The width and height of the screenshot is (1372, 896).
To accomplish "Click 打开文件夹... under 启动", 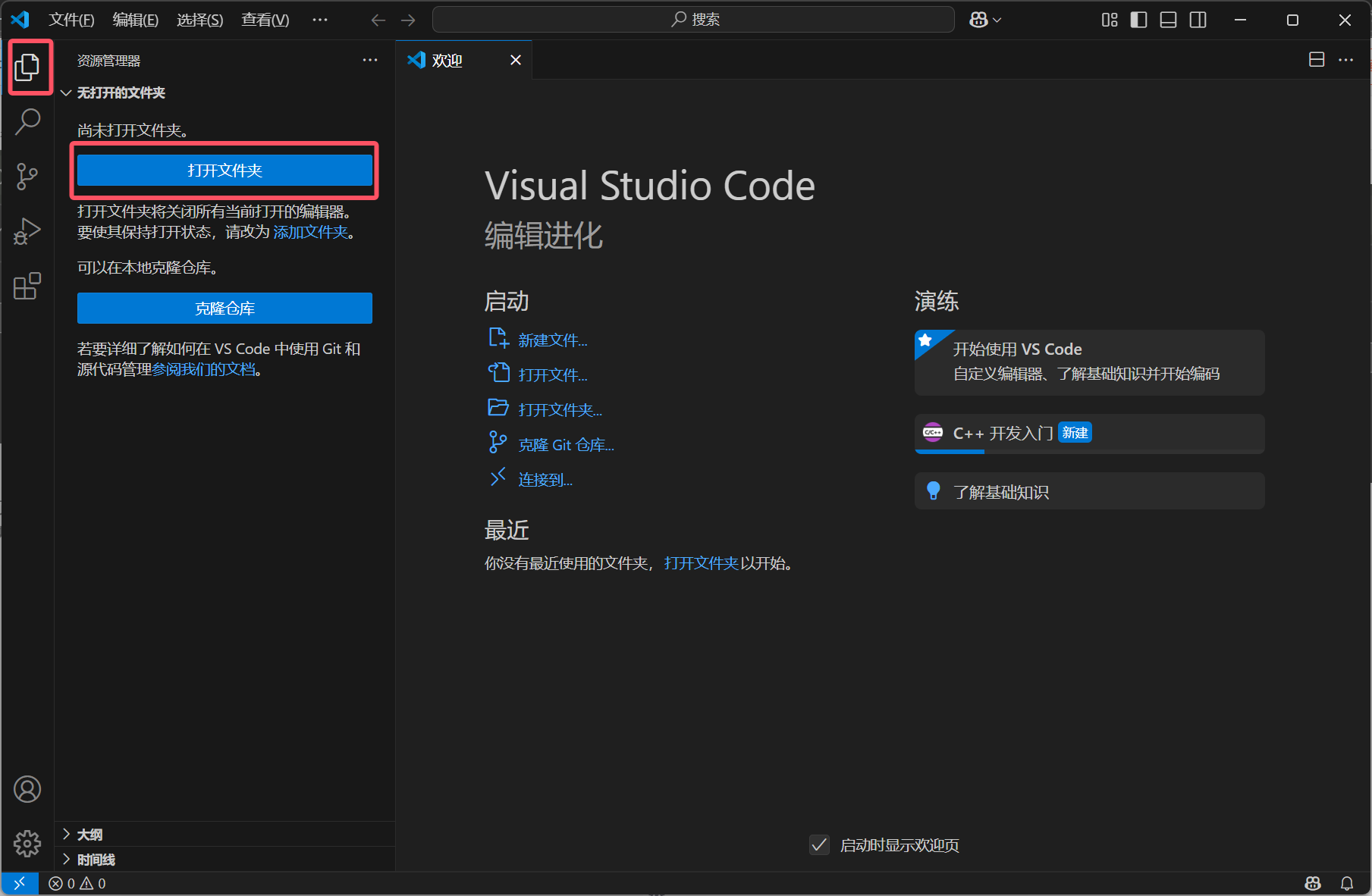I will pyautogui.click(x=560, y=410).
